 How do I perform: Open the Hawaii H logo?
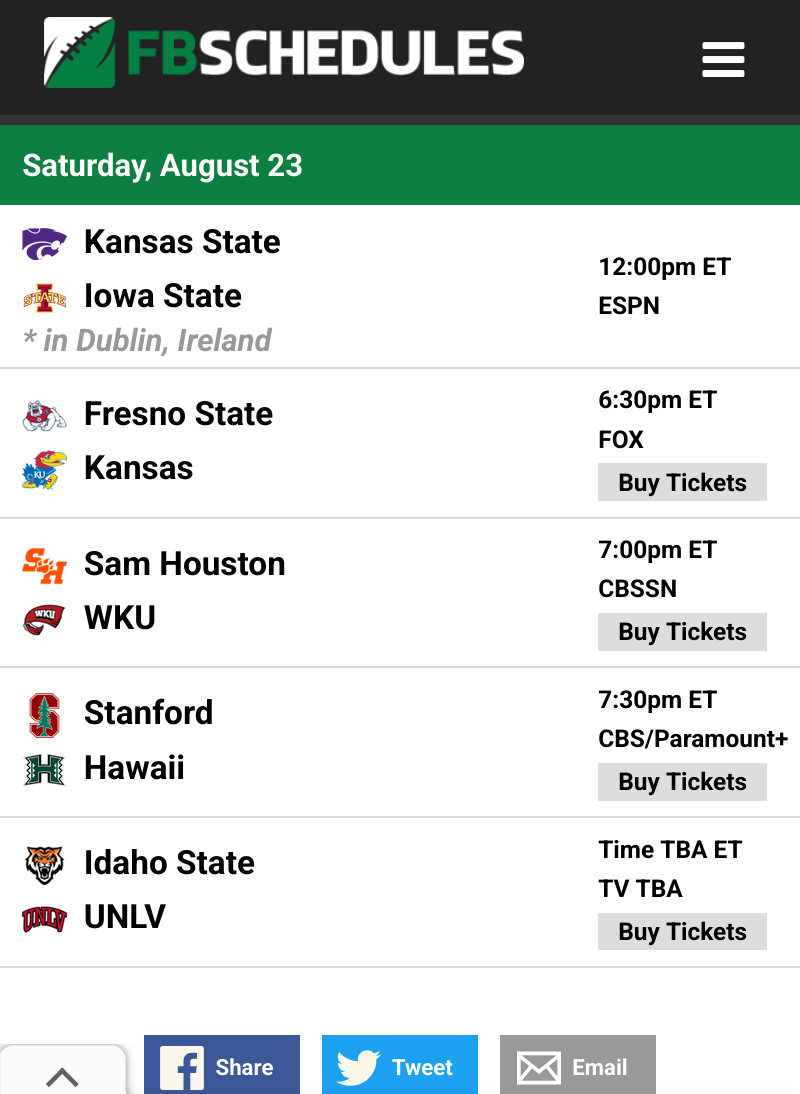click(x=45, y=770)
